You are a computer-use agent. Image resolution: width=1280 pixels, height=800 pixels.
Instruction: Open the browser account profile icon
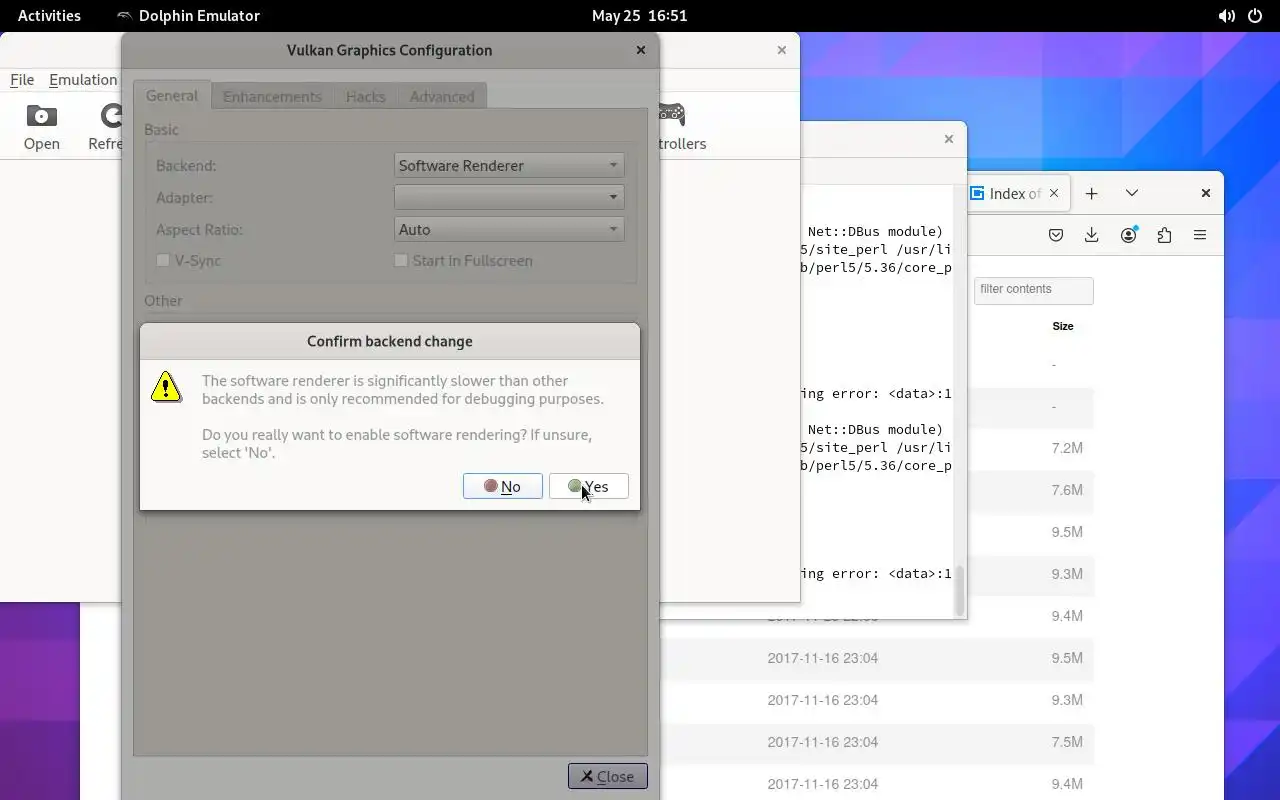coord(1129,235)
